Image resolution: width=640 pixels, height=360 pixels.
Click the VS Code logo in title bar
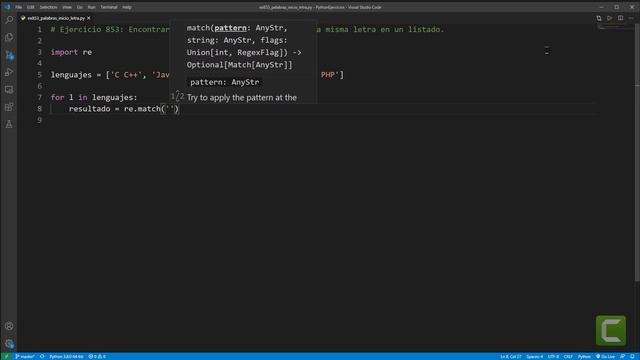coord(7,7)
